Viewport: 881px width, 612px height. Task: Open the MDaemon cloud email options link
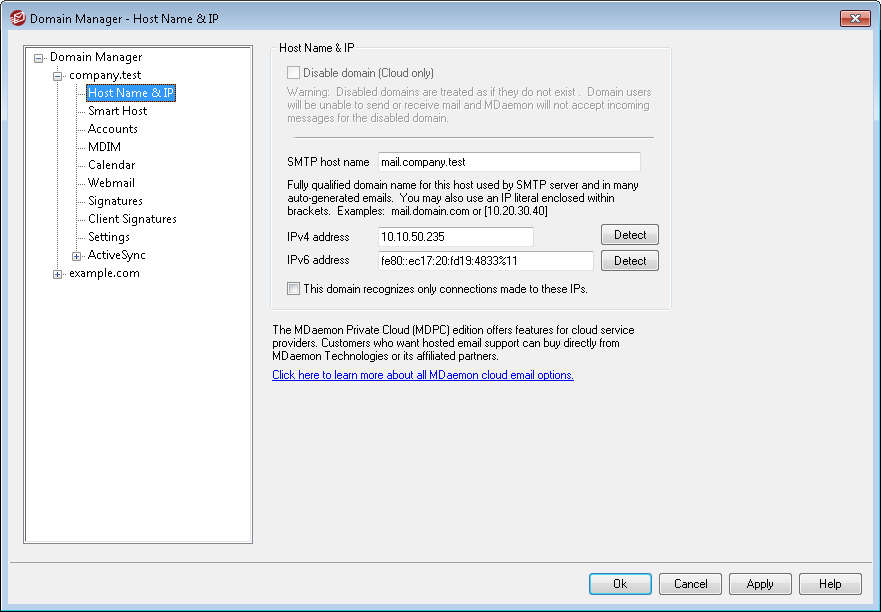422,375
